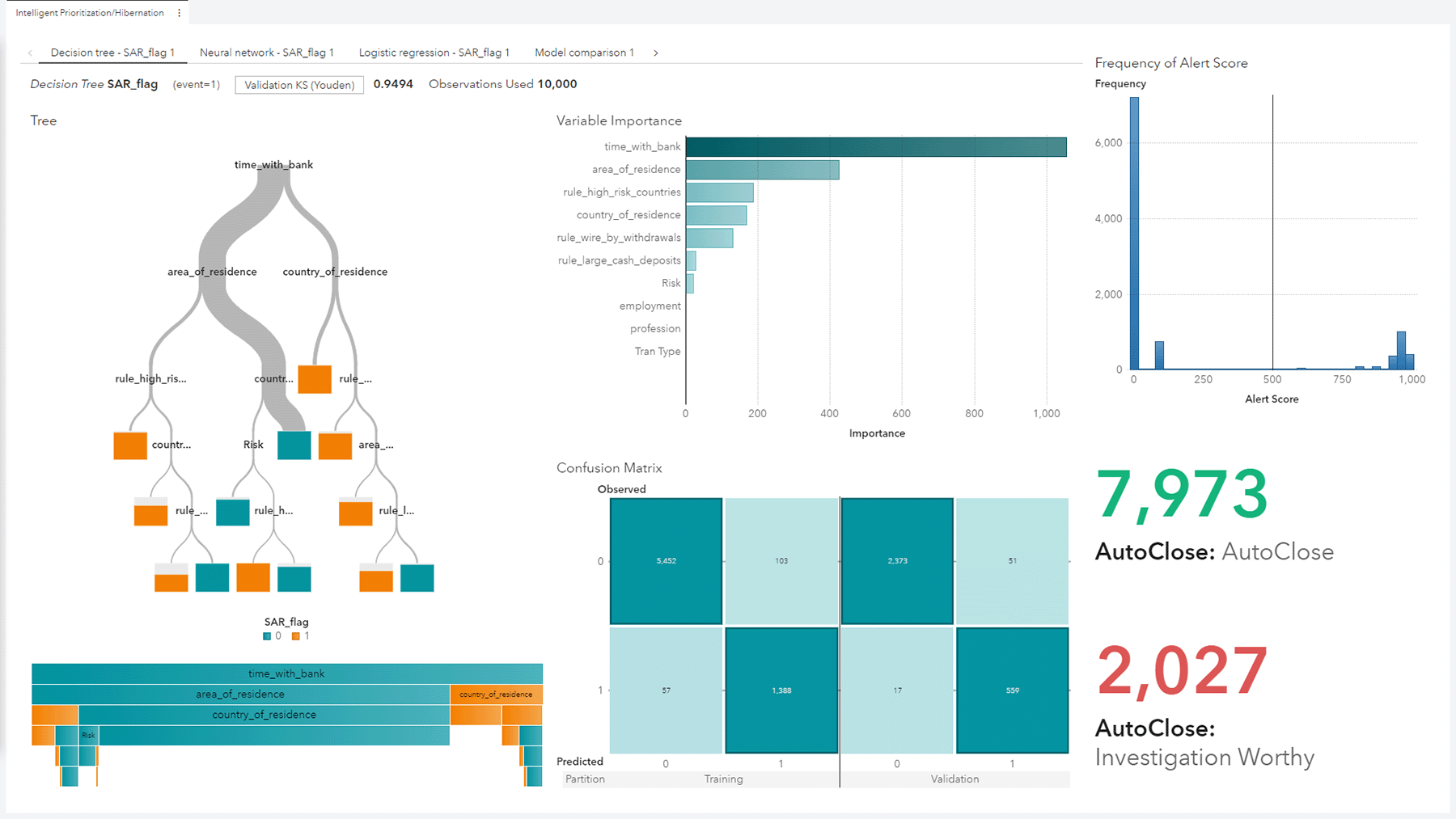Click the 1,388 training confusion matrix cell
The width and height of the screenshot is (1456, 819).
[781, 690]
